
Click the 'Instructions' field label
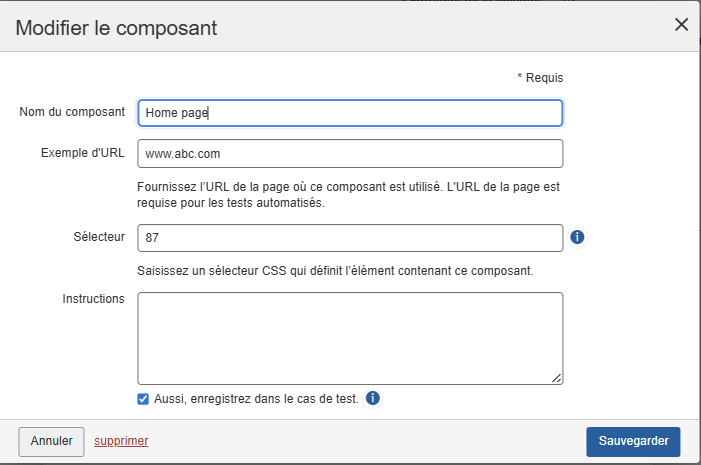[93, 299]
